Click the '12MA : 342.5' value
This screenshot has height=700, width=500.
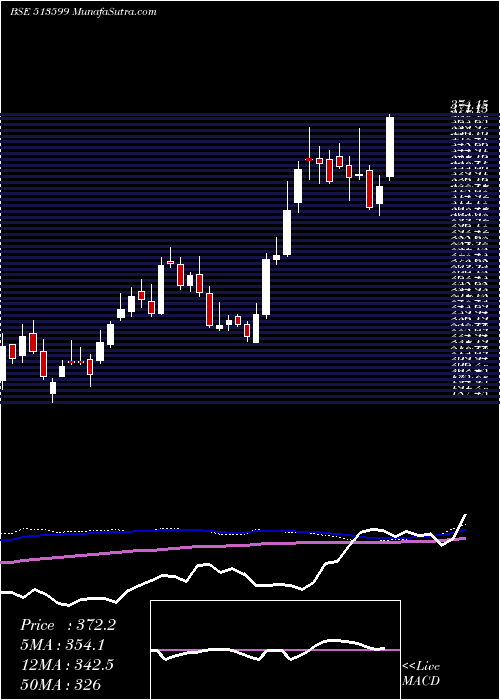(67, 664)
